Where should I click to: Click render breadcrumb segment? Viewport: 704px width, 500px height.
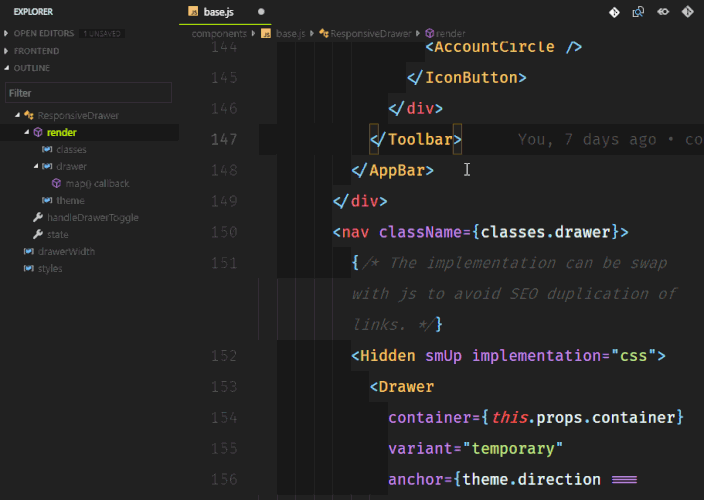tap(450, 34)
